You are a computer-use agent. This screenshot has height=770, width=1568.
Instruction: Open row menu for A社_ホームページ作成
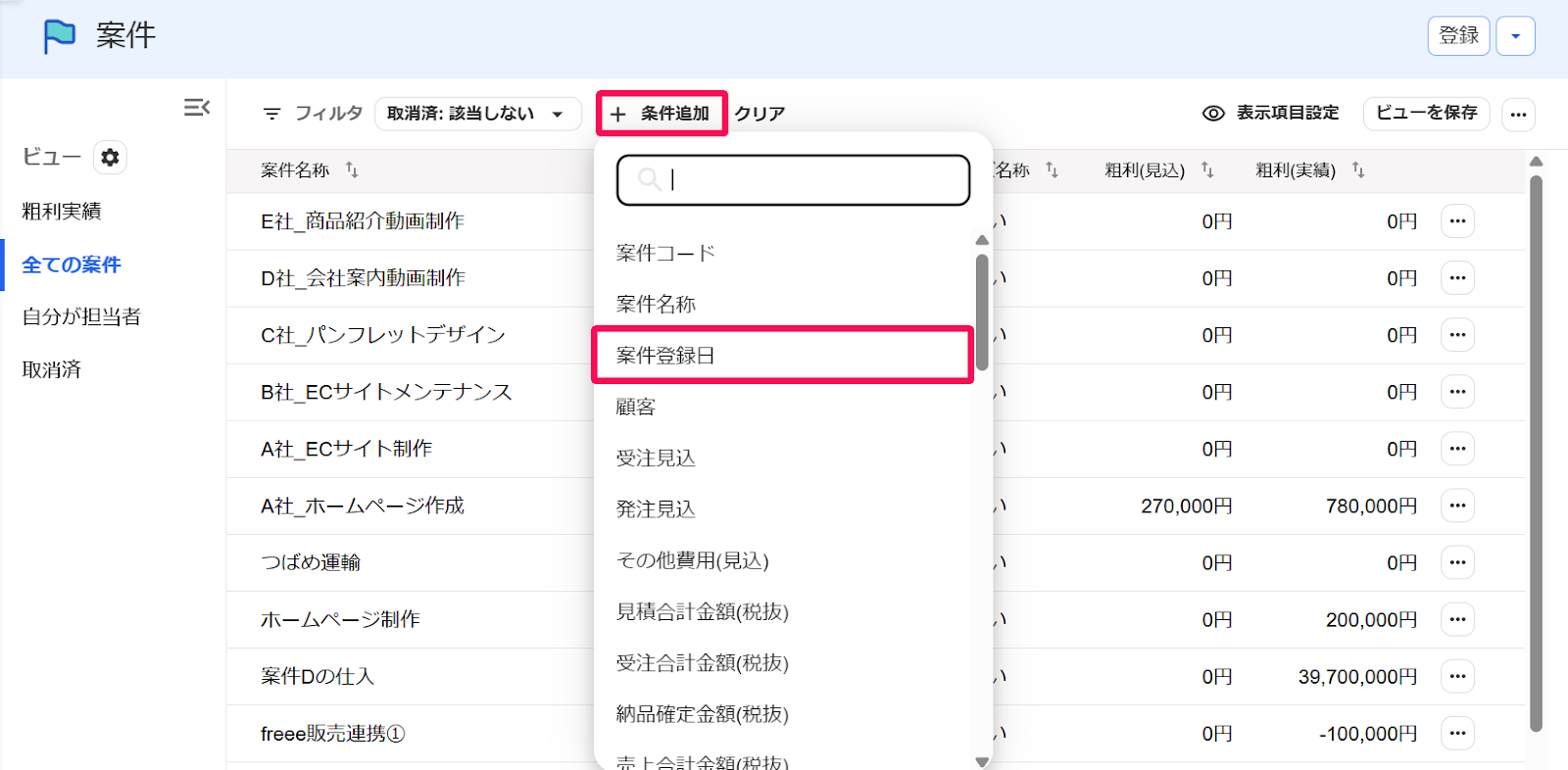1457,505
